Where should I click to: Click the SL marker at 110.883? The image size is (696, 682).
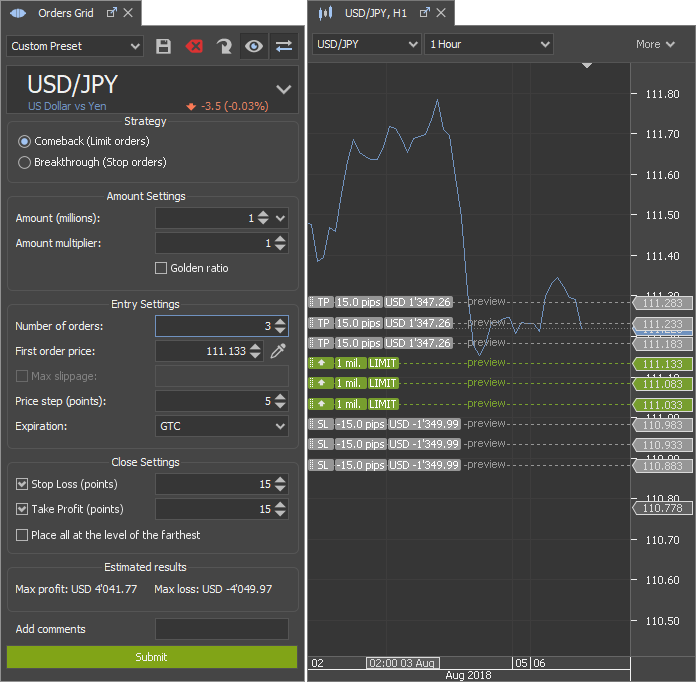[322, 465]
